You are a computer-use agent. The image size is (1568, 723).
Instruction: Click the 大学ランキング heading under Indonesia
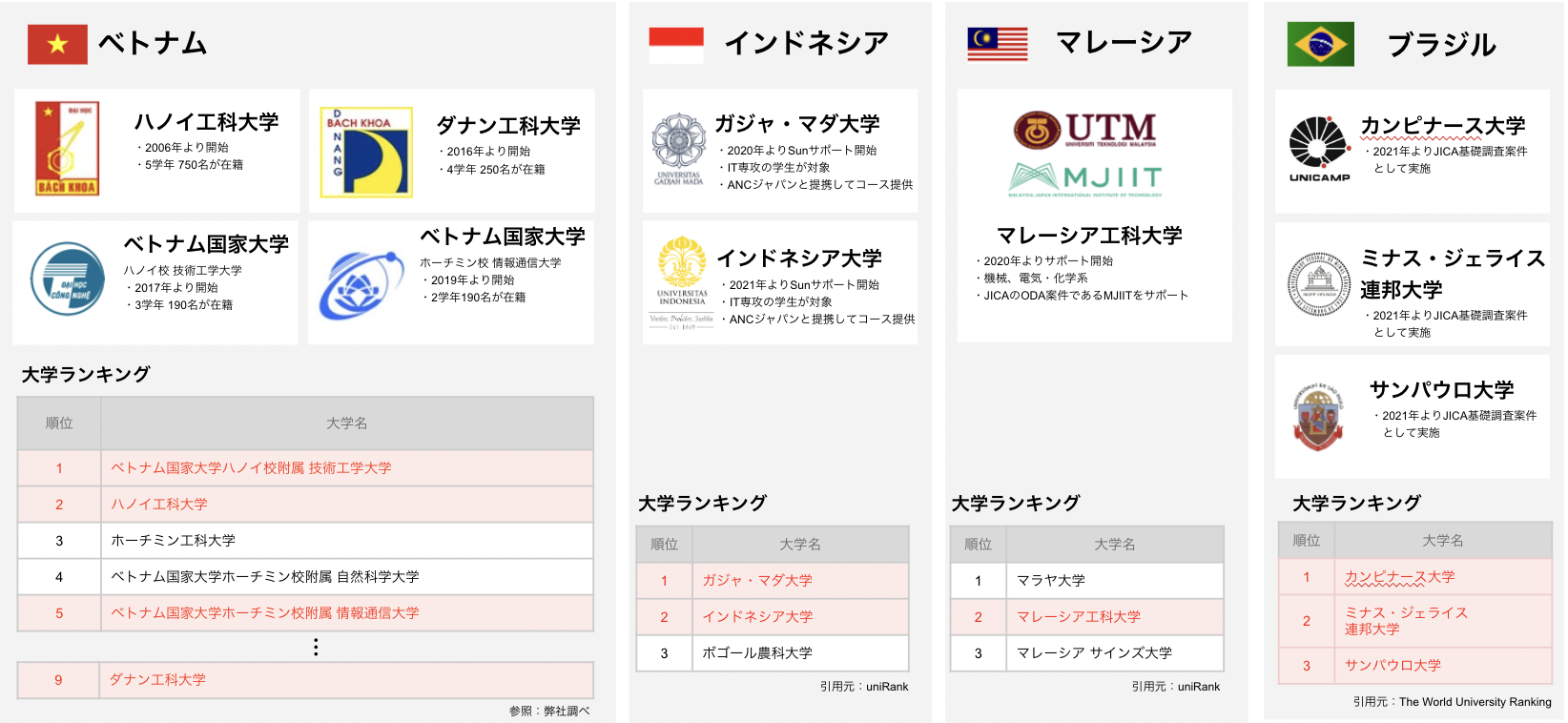[x=702, y=504]
